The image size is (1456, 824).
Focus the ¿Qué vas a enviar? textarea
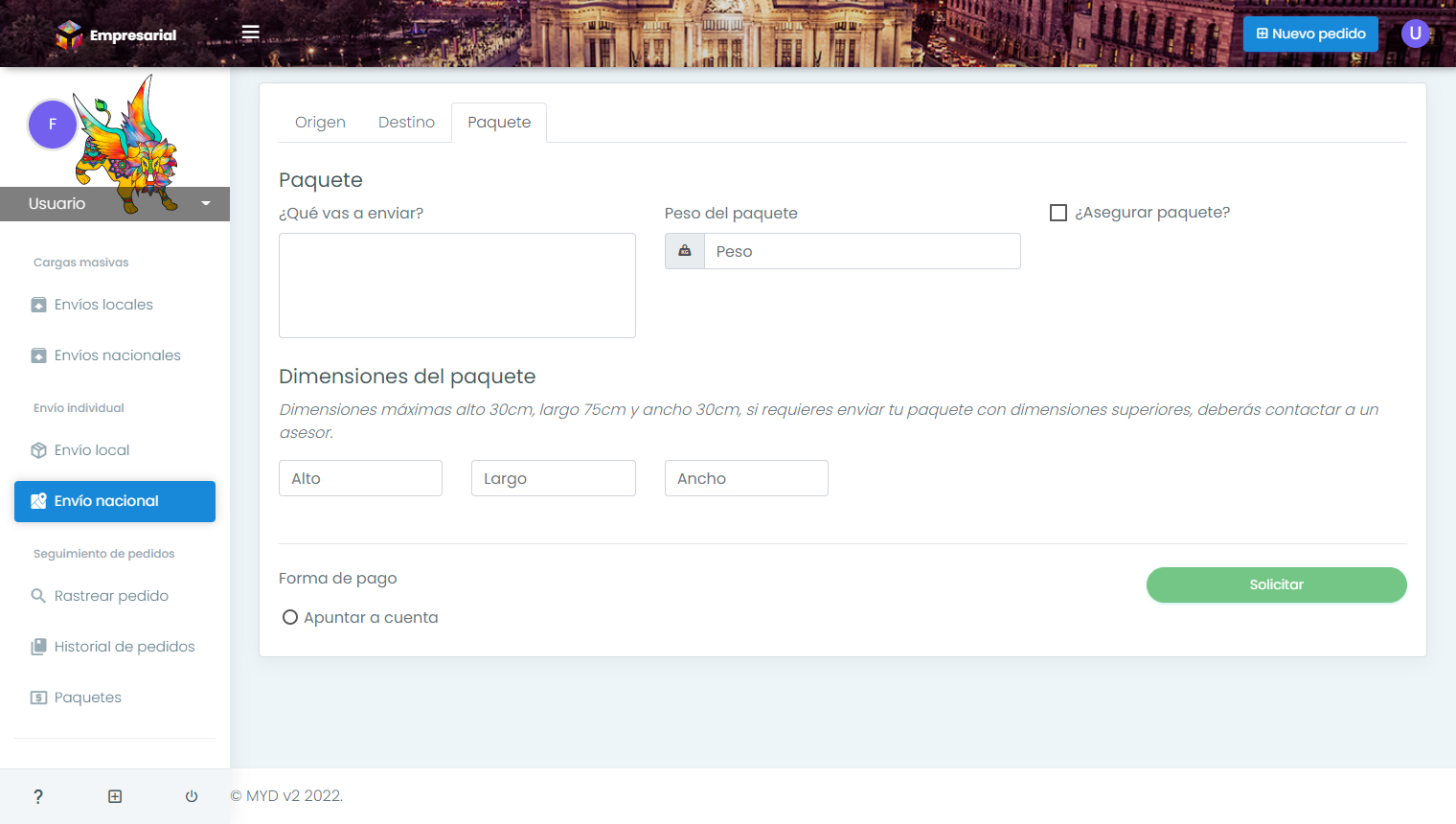point(457,286)
